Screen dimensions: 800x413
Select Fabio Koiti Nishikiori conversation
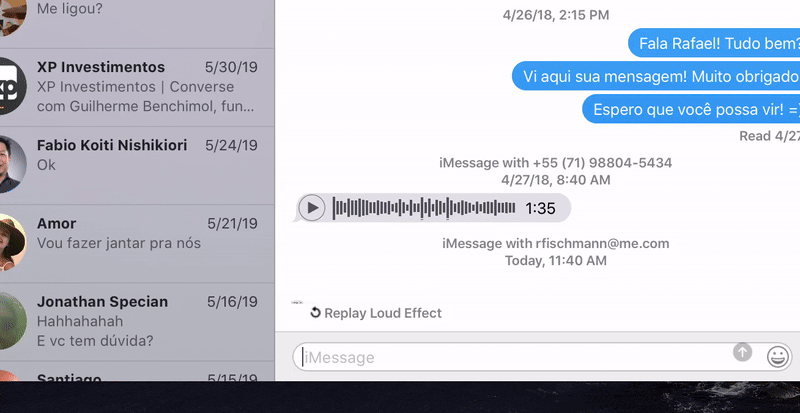[137, 165]
